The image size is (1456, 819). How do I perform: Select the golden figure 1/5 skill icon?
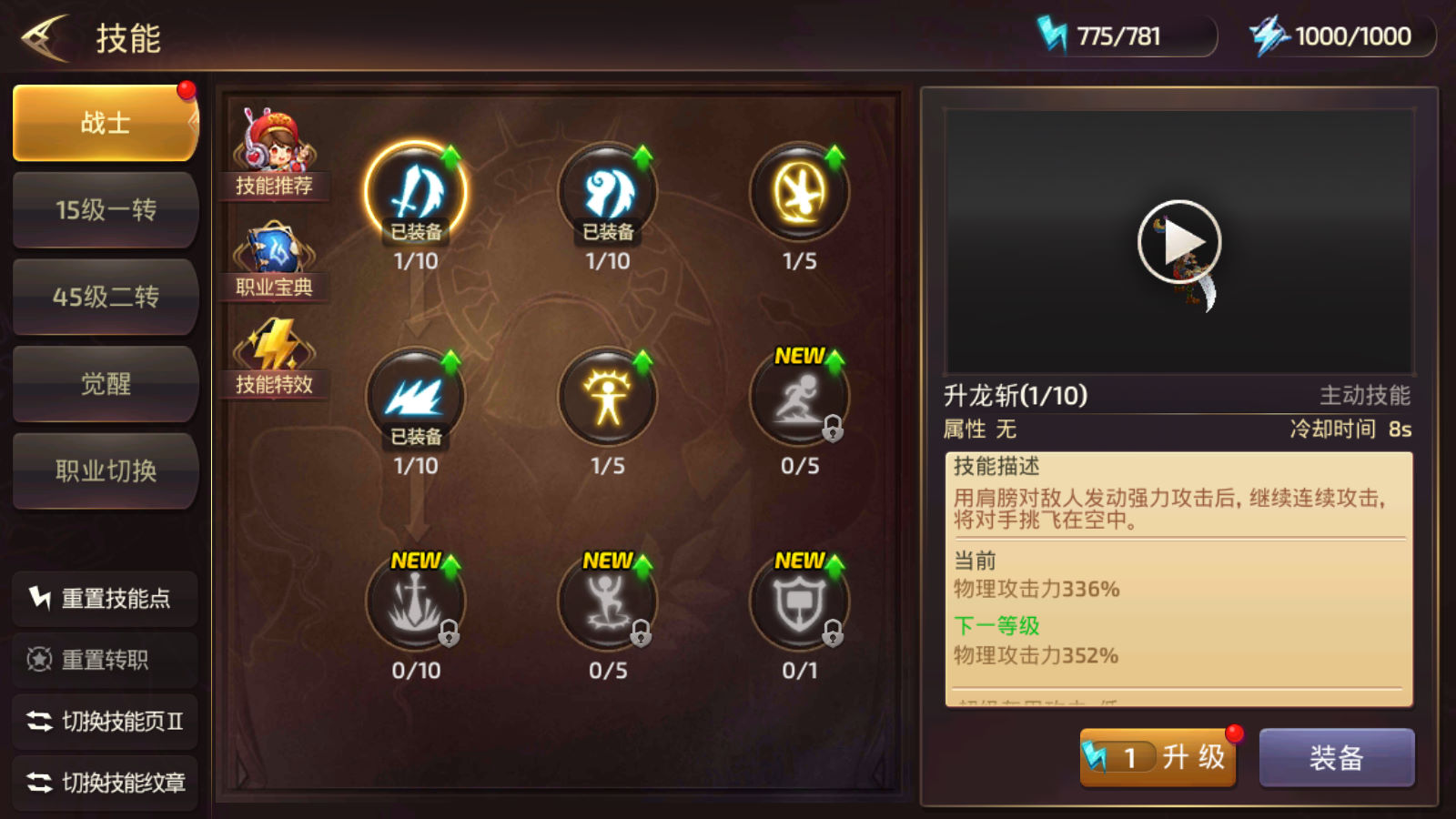pyautogui.click(x=608, y=398)
